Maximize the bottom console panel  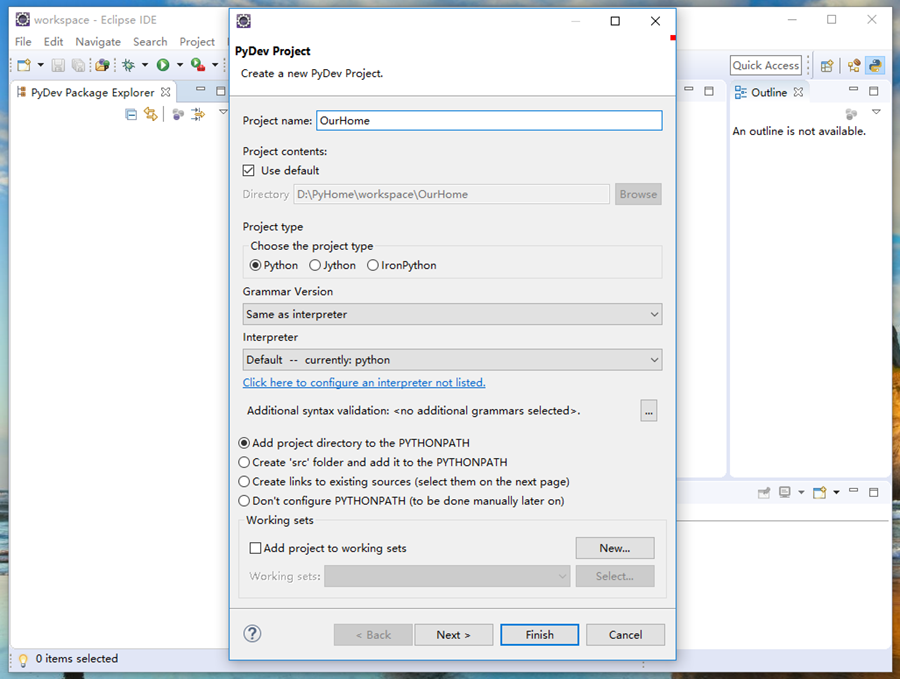874,492
